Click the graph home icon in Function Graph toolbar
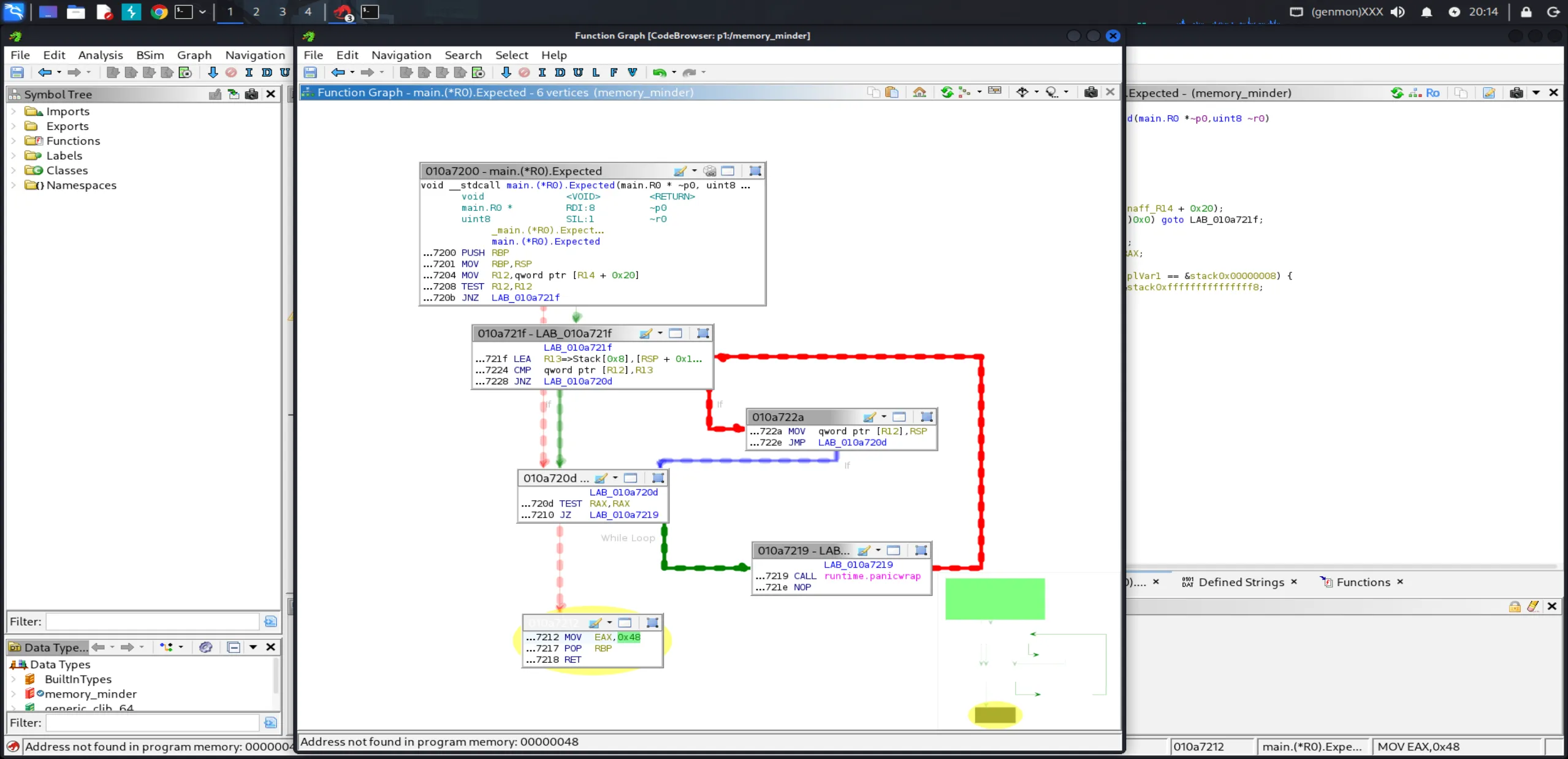Screen dimensions: 1568x759 point(919,93)
